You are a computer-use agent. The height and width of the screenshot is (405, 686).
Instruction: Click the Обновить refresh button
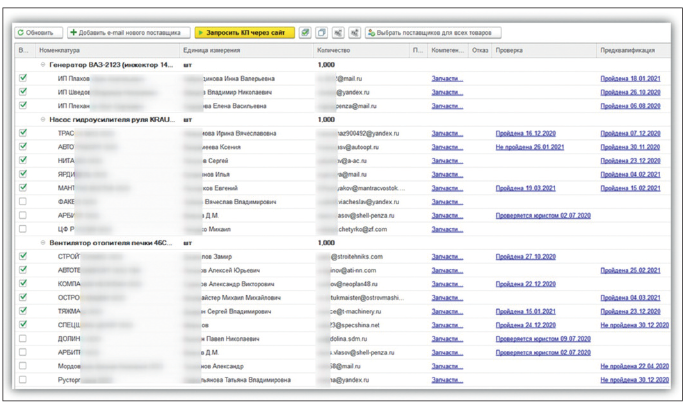coord(39,32)
